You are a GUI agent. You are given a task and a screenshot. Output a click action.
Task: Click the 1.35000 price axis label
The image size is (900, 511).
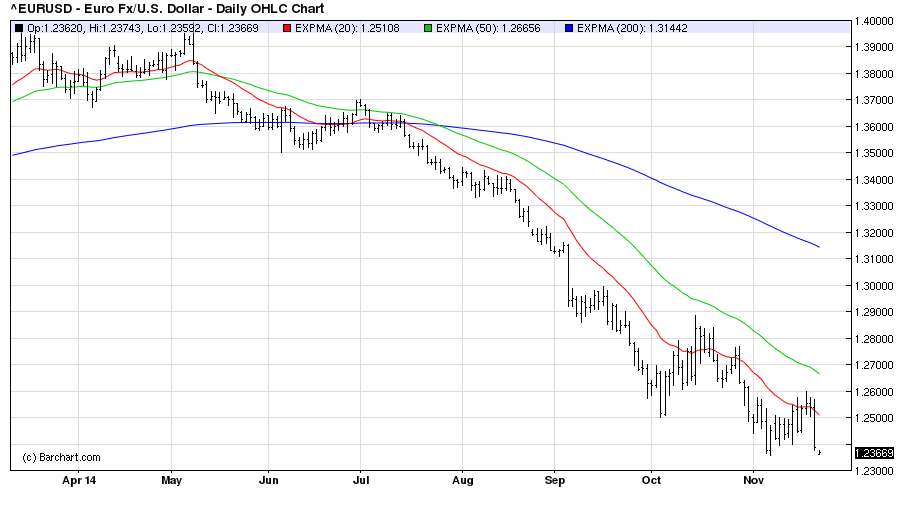[x=874, y=153]
